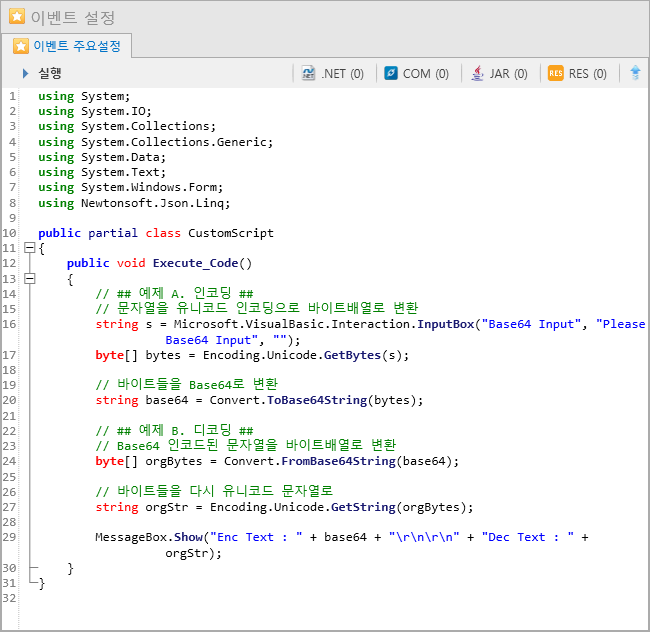Image resolution: width=650 pixels, height=632 pixels.
Task: Click the orange RES resource icon
Action: pos(555,73)
